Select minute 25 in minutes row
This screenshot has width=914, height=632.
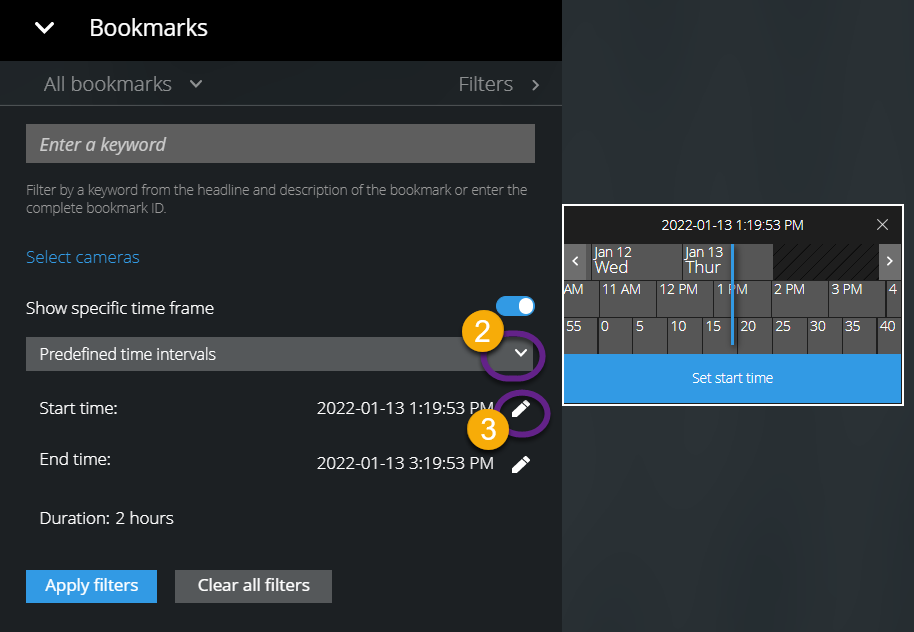[790, 336]
